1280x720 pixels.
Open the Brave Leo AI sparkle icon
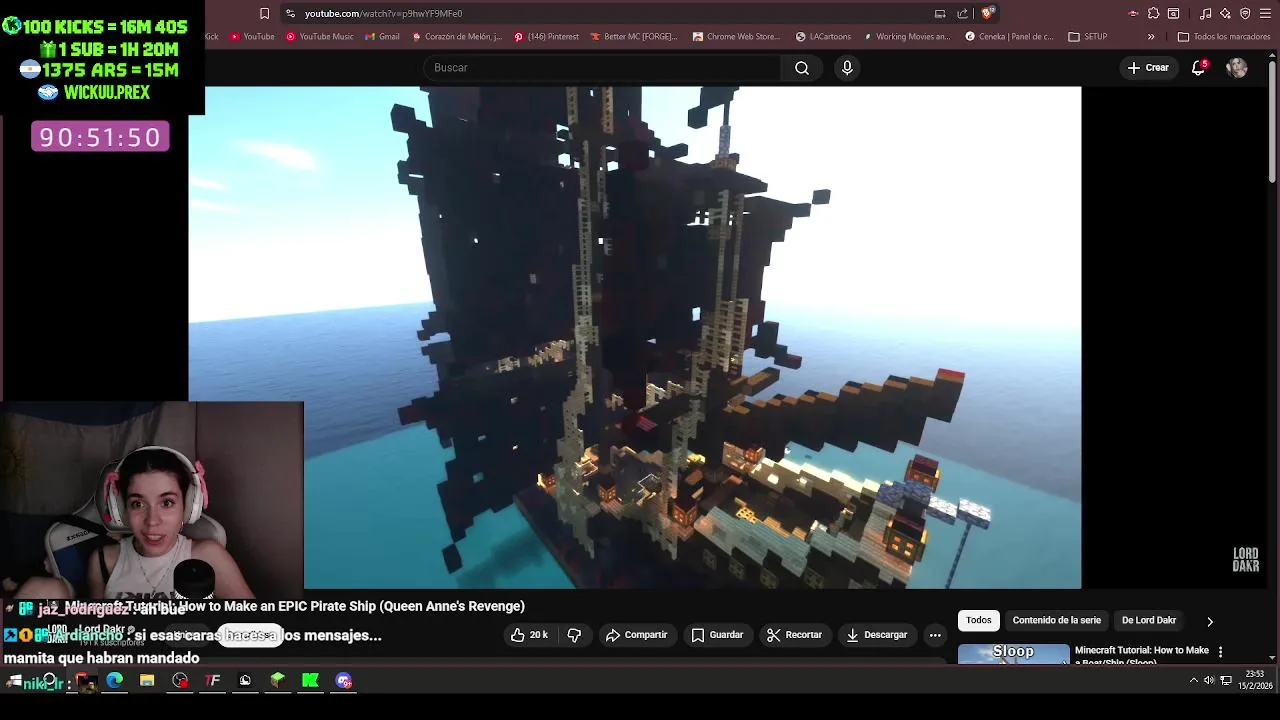coord(1225,14)
